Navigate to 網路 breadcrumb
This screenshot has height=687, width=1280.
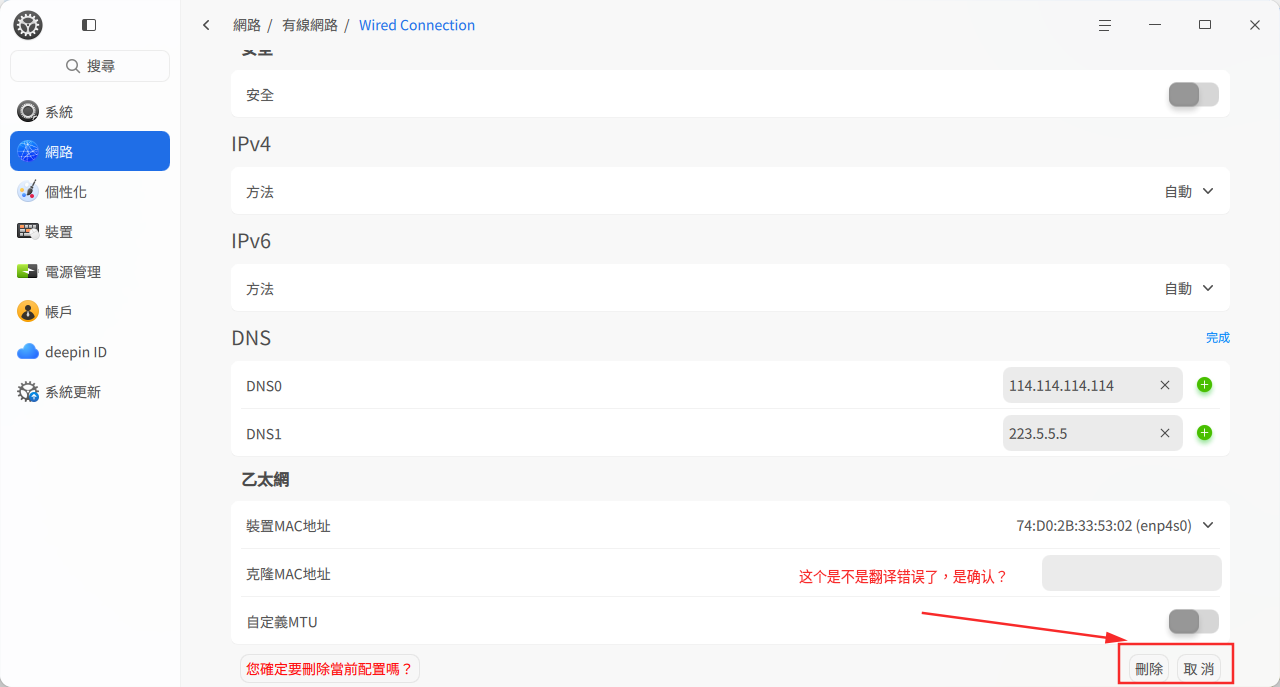[247, 25]
